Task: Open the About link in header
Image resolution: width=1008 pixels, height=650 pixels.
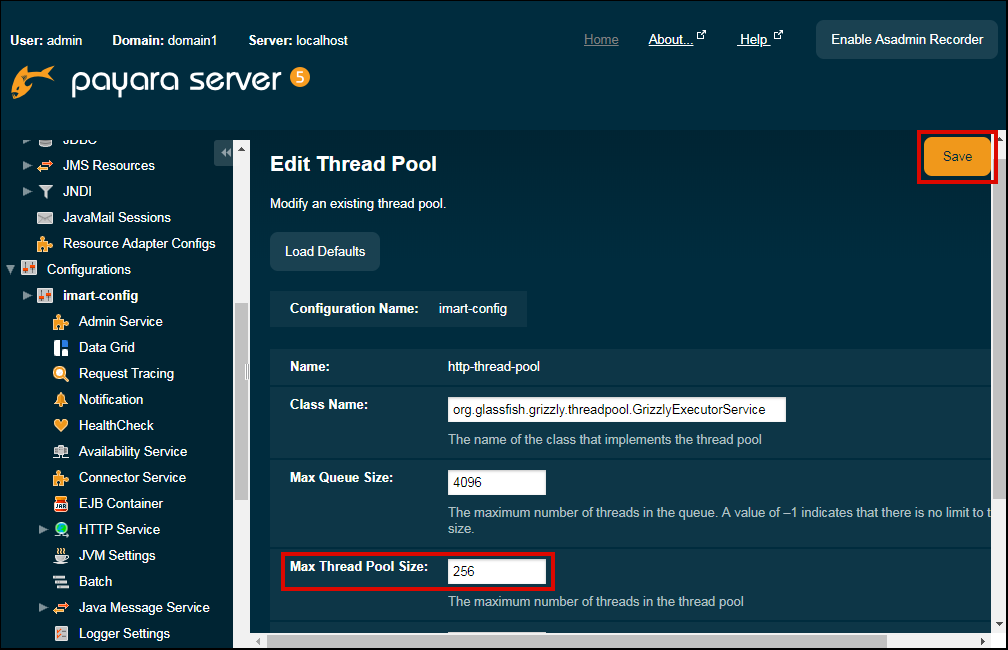Action: click(x=670, y=40)
